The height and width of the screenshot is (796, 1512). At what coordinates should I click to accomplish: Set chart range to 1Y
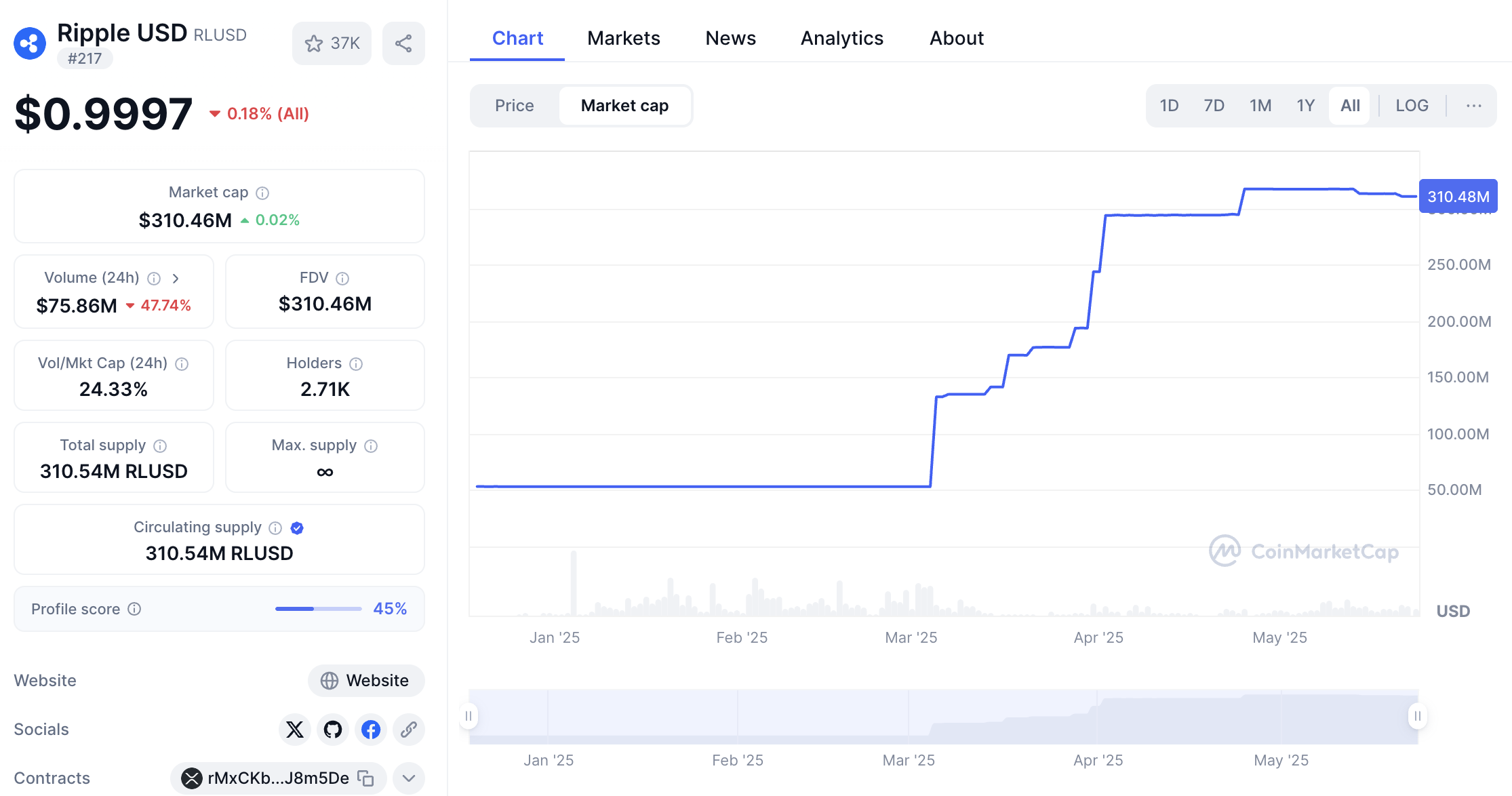click(x=1306, y=106)
